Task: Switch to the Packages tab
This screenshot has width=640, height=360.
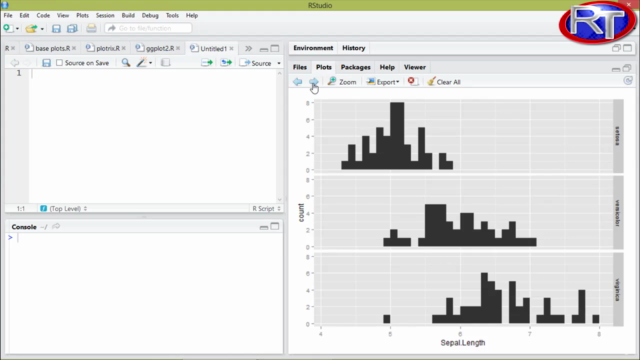Action: pyautogui.click(x=356, y=67)
